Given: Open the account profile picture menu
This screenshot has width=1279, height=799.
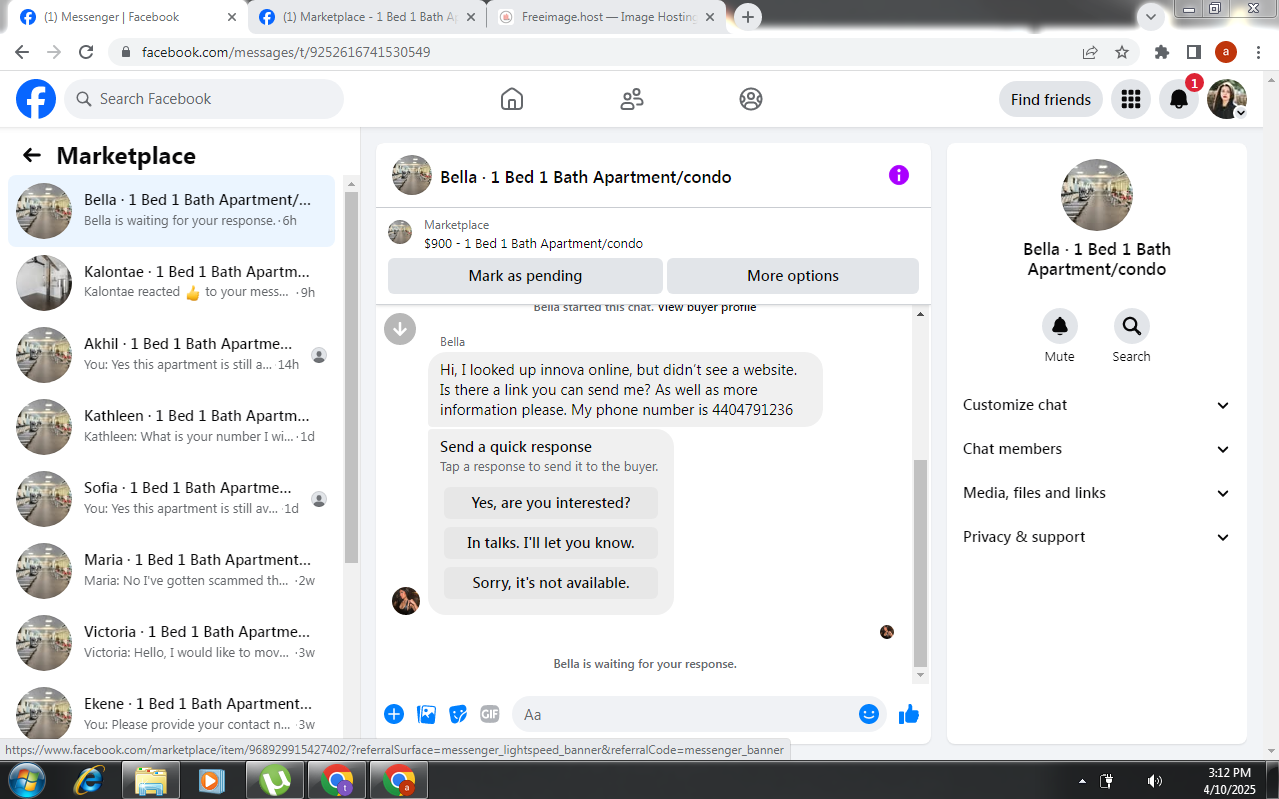Looking at the screenshot, I should coord(1227,99).
